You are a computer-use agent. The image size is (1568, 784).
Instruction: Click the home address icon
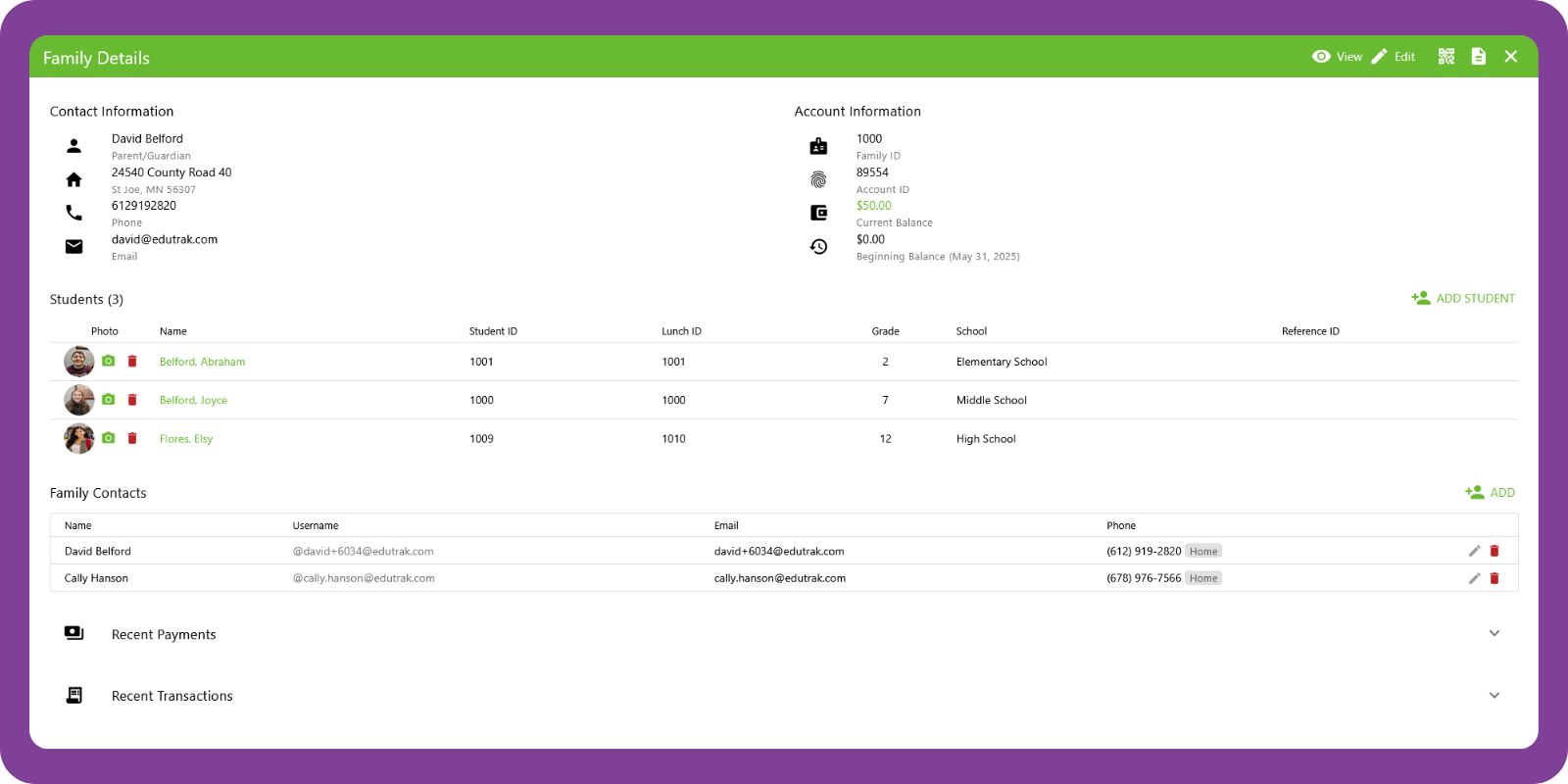pyautogui.click(x=73, y=179)
